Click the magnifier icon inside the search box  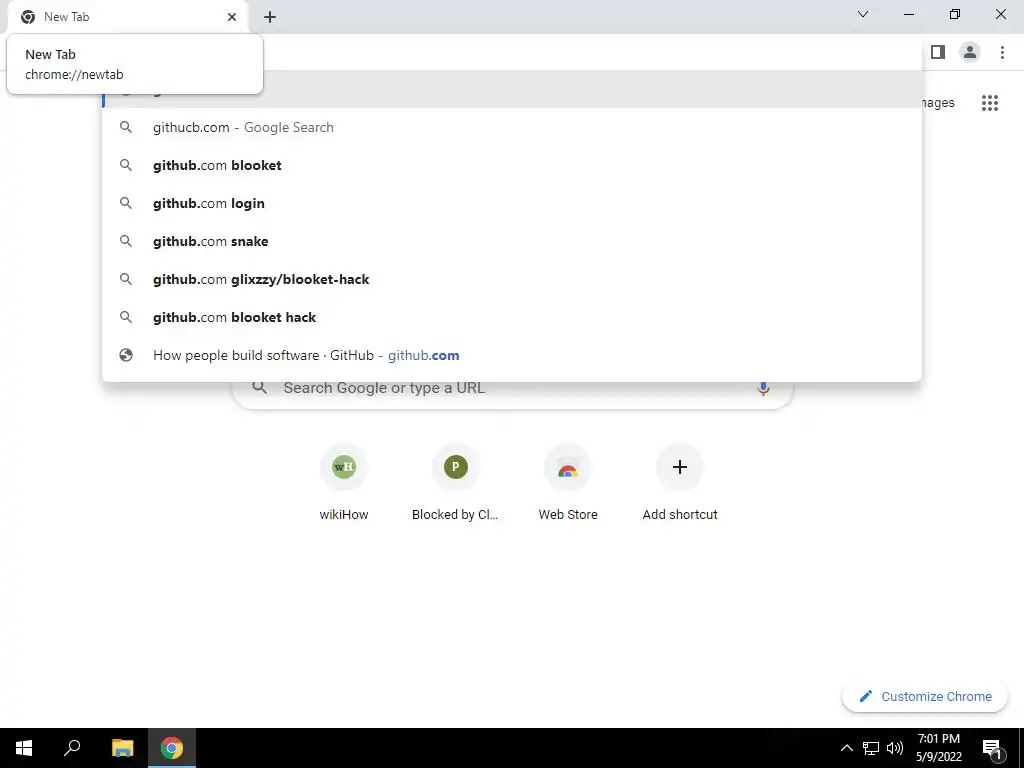point(259,387)
